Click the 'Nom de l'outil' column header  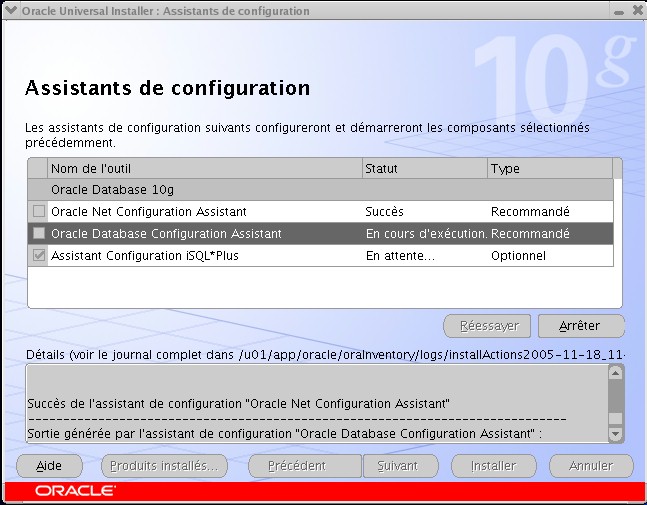[x=205, y=168]
